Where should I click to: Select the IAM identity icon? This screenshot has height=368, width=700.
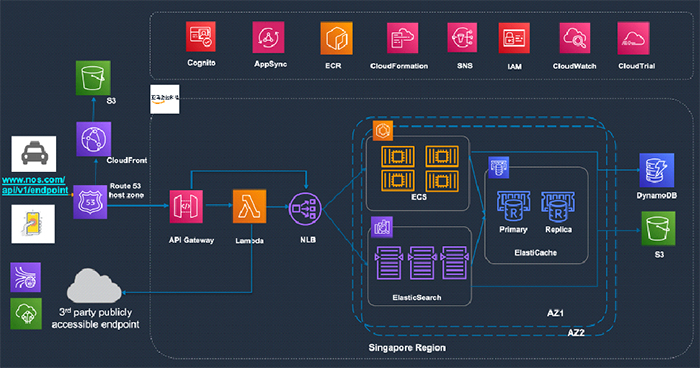tap(514, 38)
